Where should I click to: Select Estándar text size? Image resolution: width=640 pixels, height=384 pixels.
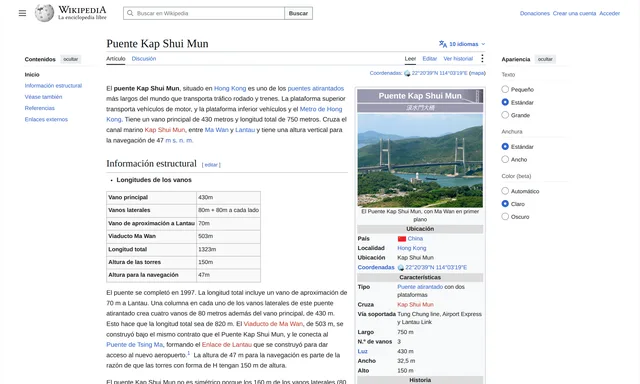click(505, 102)
